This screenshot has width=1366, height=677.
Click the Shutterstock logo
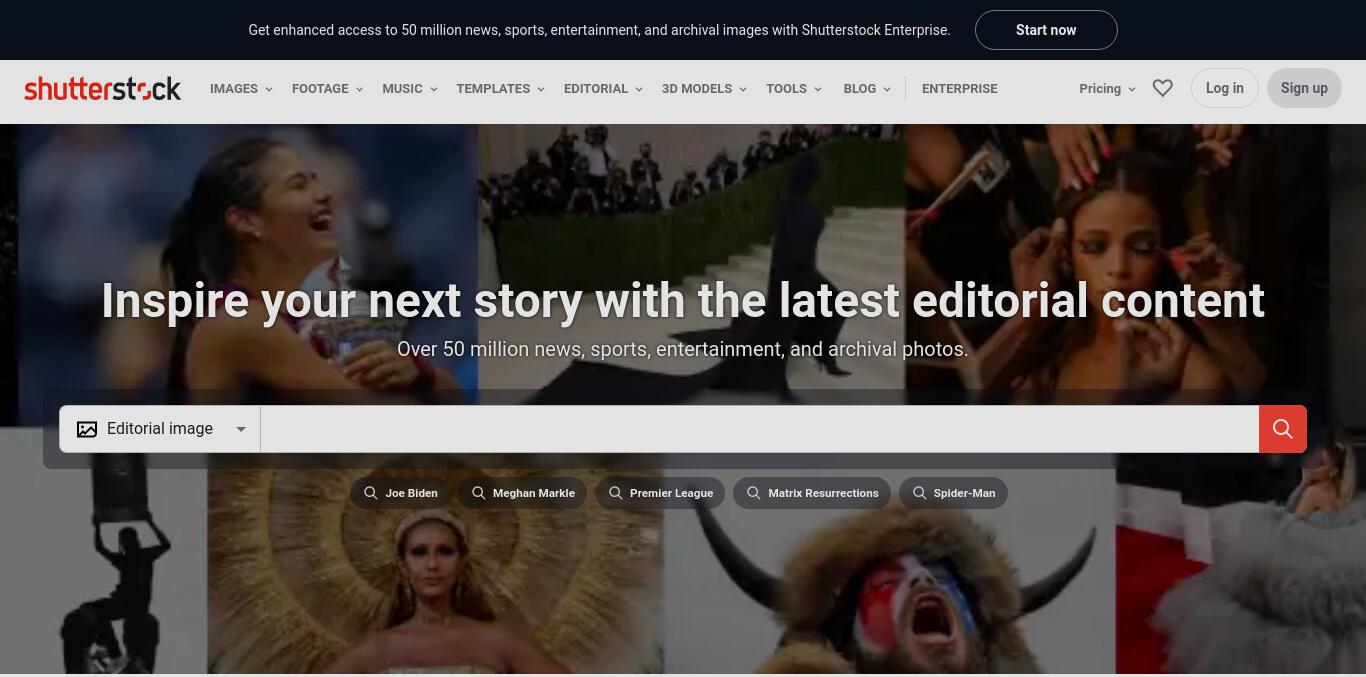102,88
